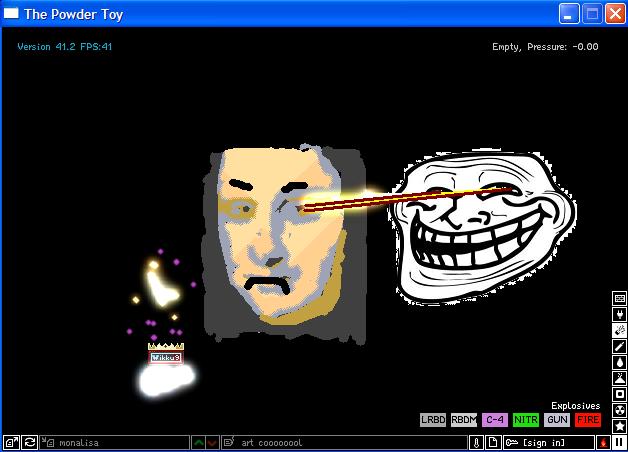
Task: Click the reload simulation icon
Action: pyautogui.click(x=30, y=442)
